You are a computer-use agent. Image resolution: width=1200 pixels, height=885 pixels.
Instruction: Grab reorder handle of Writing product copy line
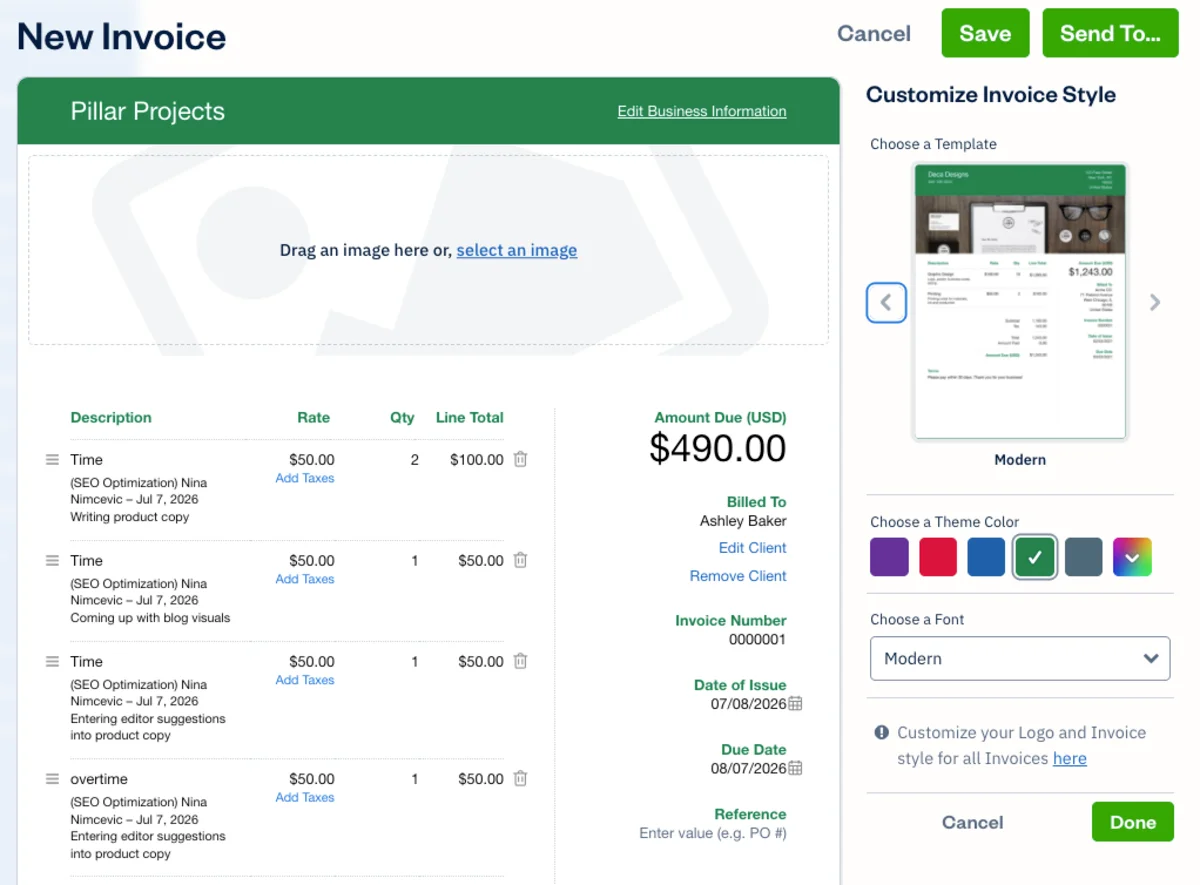point(52,460)
